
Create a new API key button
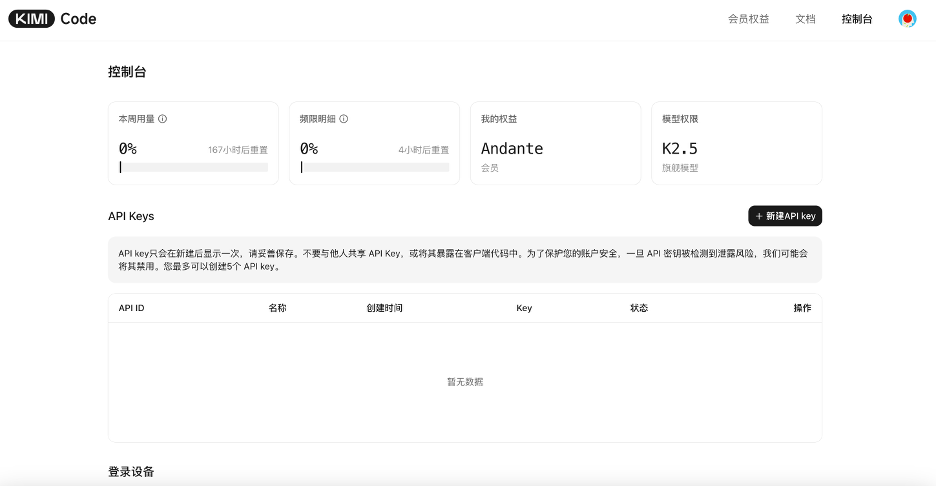785,216
